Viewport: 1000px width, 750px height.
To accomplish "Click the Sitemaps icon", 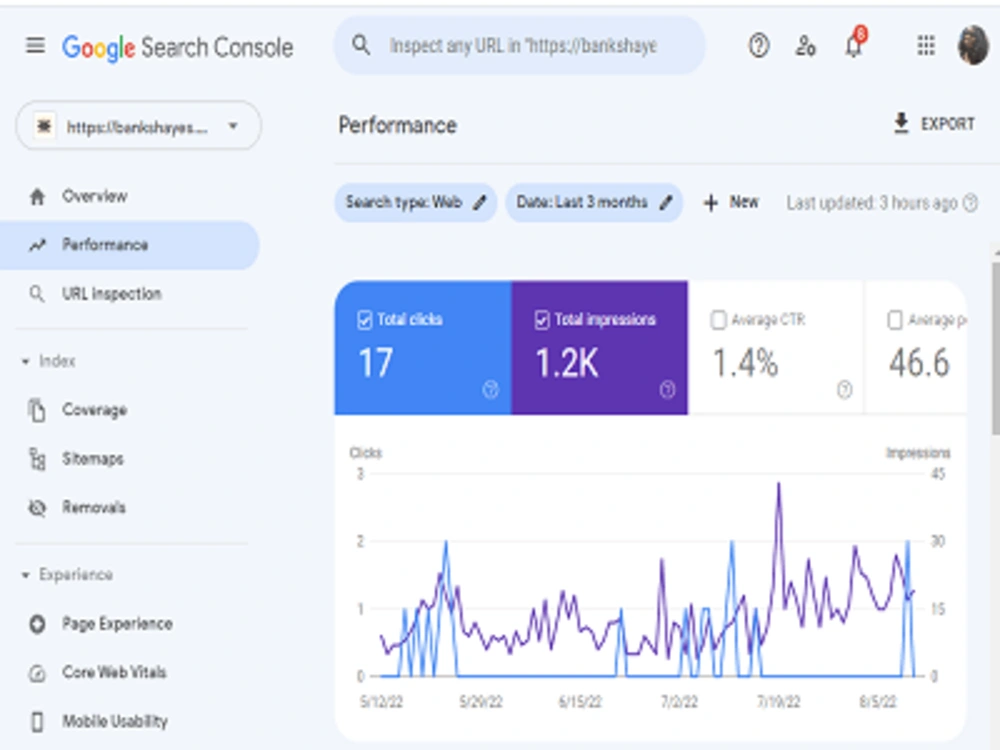I will tap(37, 459).
